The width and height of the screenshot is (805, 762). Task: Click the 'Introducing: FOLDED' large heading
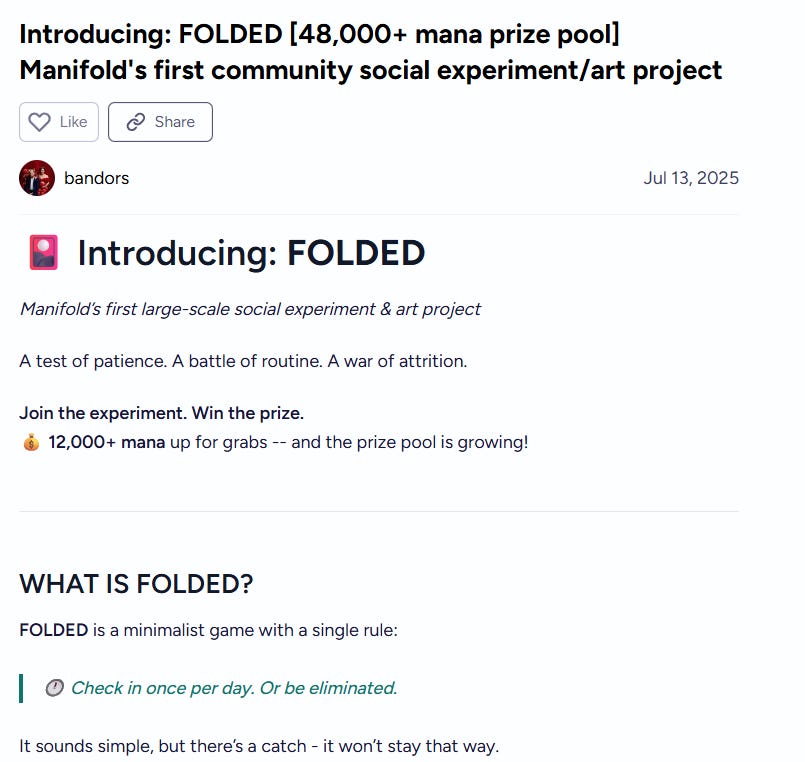click(251, 253)
